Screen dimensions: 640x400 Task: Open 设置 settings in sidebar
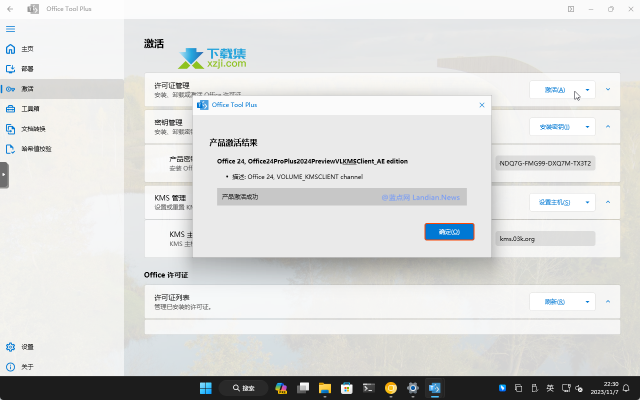tap(62, 347)
